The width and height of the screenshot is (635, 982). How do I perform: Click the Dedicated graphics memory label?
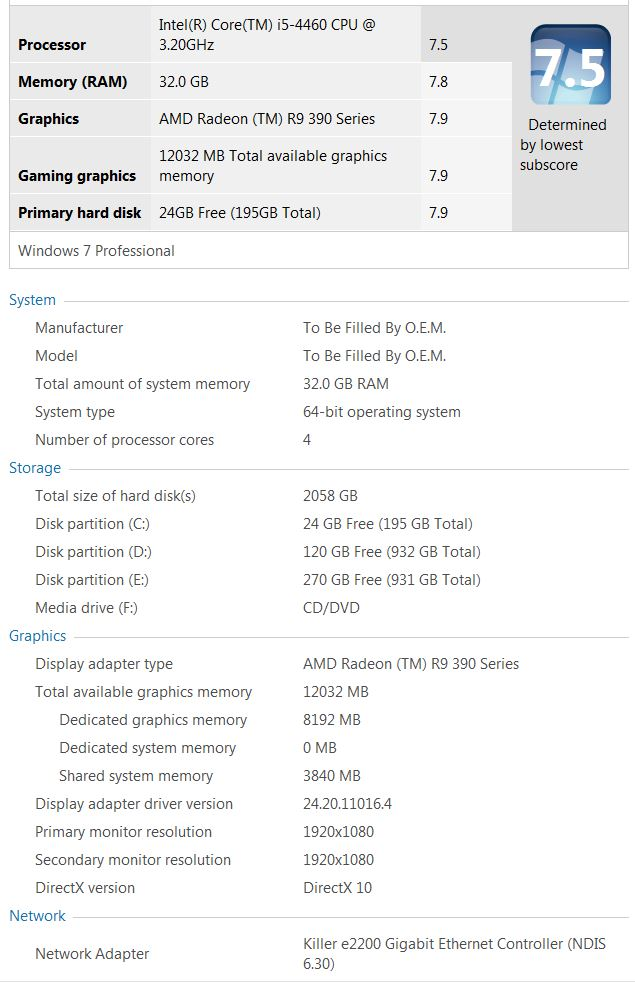(x=153, y=720)
